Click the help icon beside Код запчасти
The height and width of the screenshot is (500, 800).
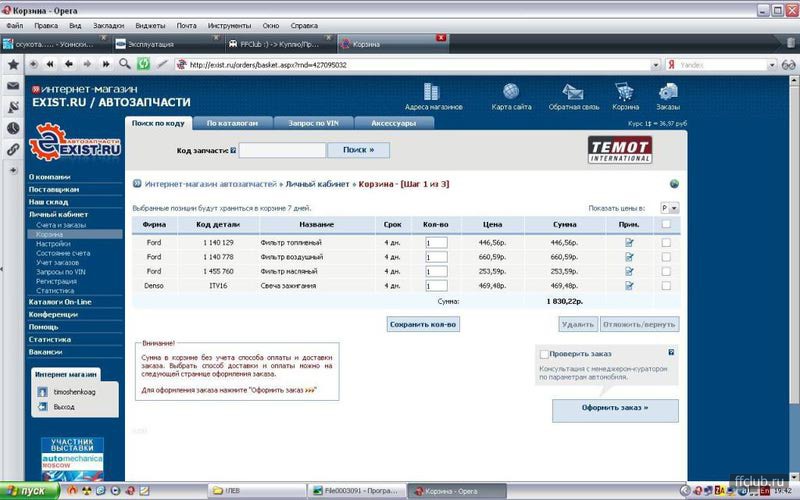point(233,151)
